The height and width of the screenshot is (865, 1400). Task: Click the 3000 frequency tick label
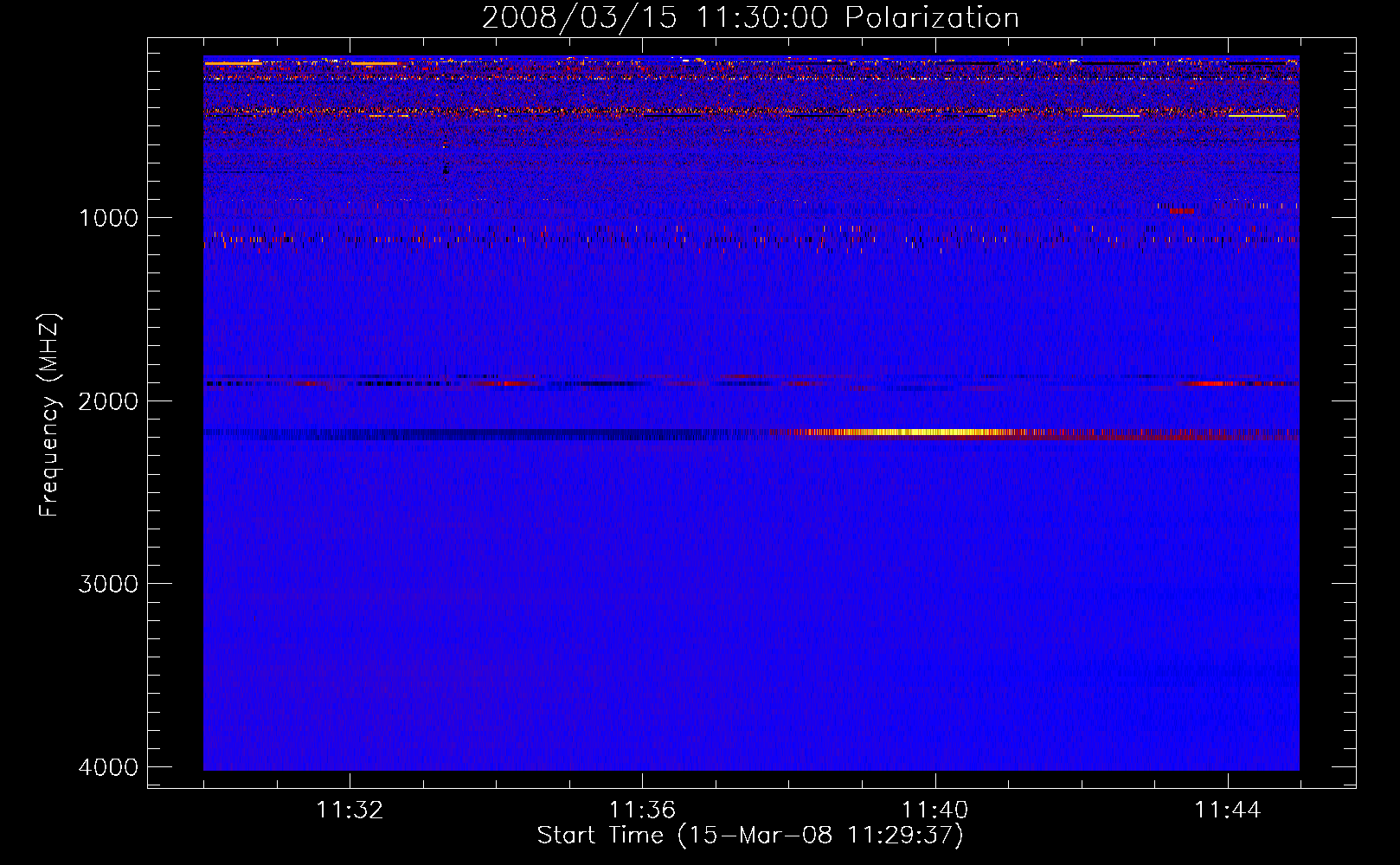coord(108,584)
